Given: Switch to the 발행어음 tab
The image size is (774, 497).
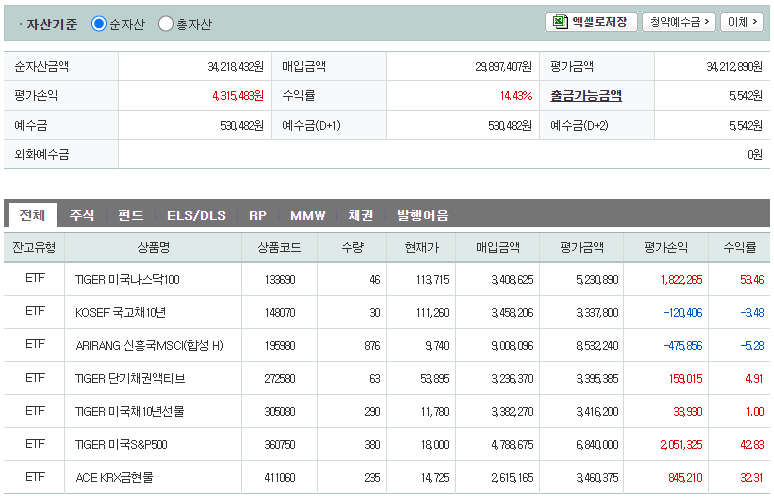Looking at the screenshot, I should (x=423, y=215).
